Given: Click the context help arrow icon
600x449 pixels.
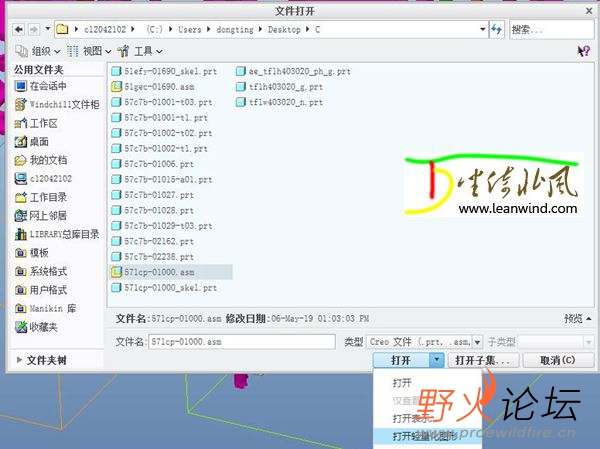Looking at the screenshot, I should (x=584, y=51).
